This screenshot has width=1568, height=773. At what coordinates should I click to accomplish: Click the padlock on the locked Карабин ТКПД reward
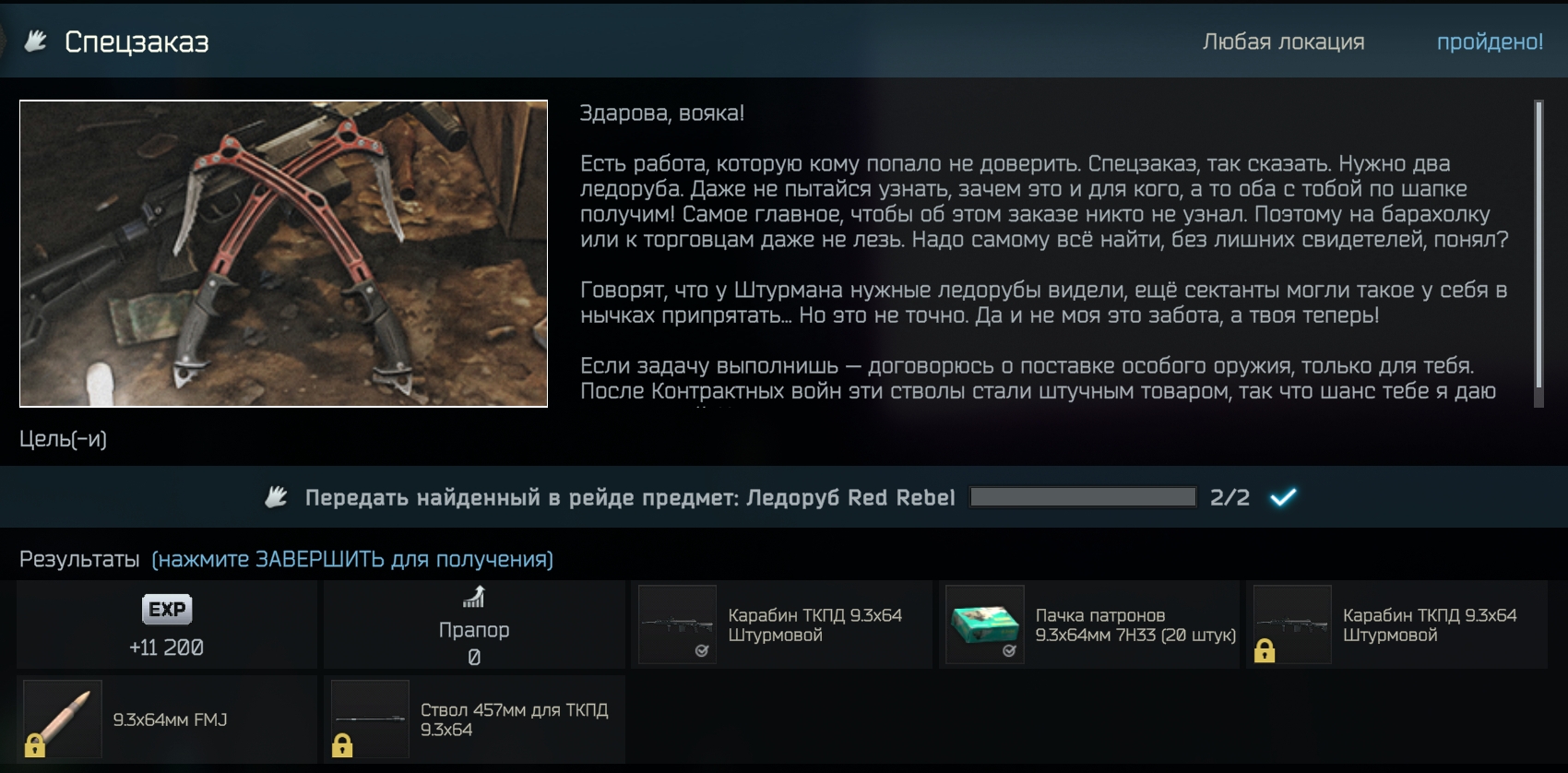click(1265, 651)
